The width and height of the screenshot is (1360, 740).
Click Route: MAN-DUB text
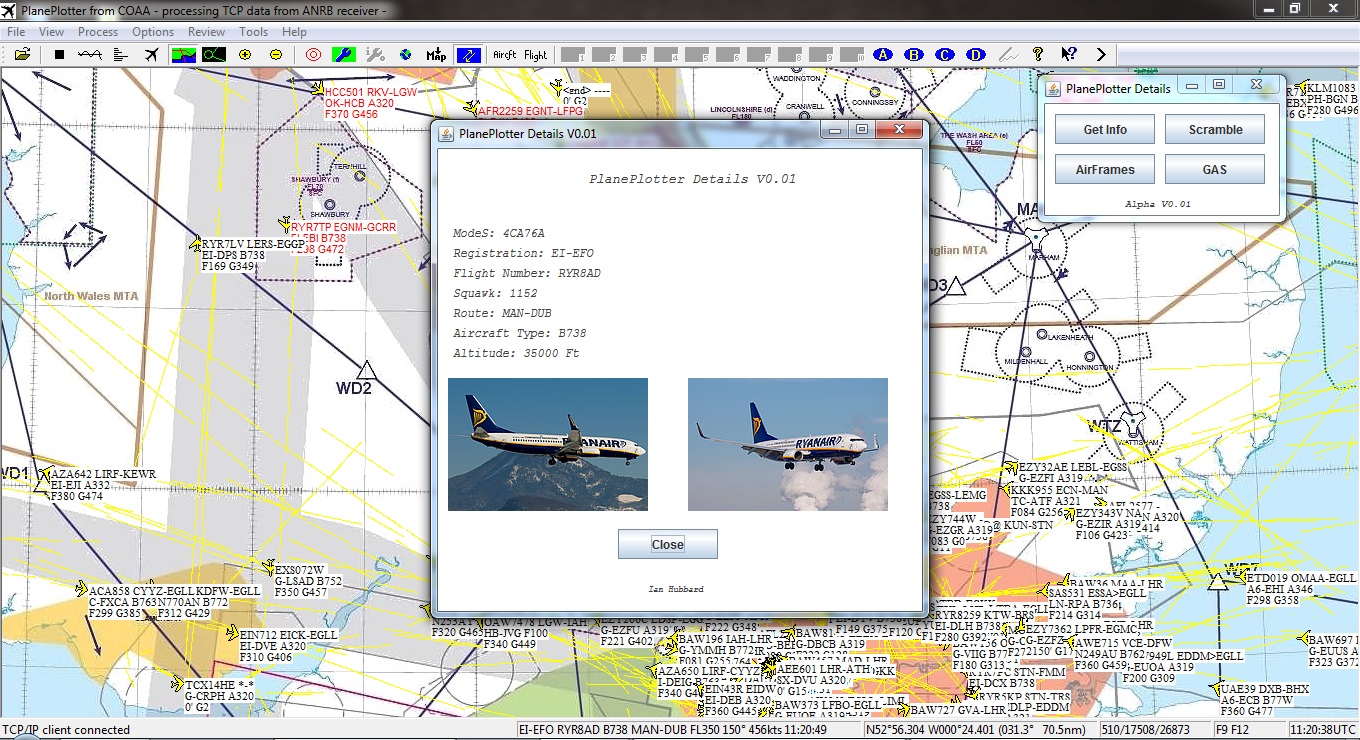[502, 313]
